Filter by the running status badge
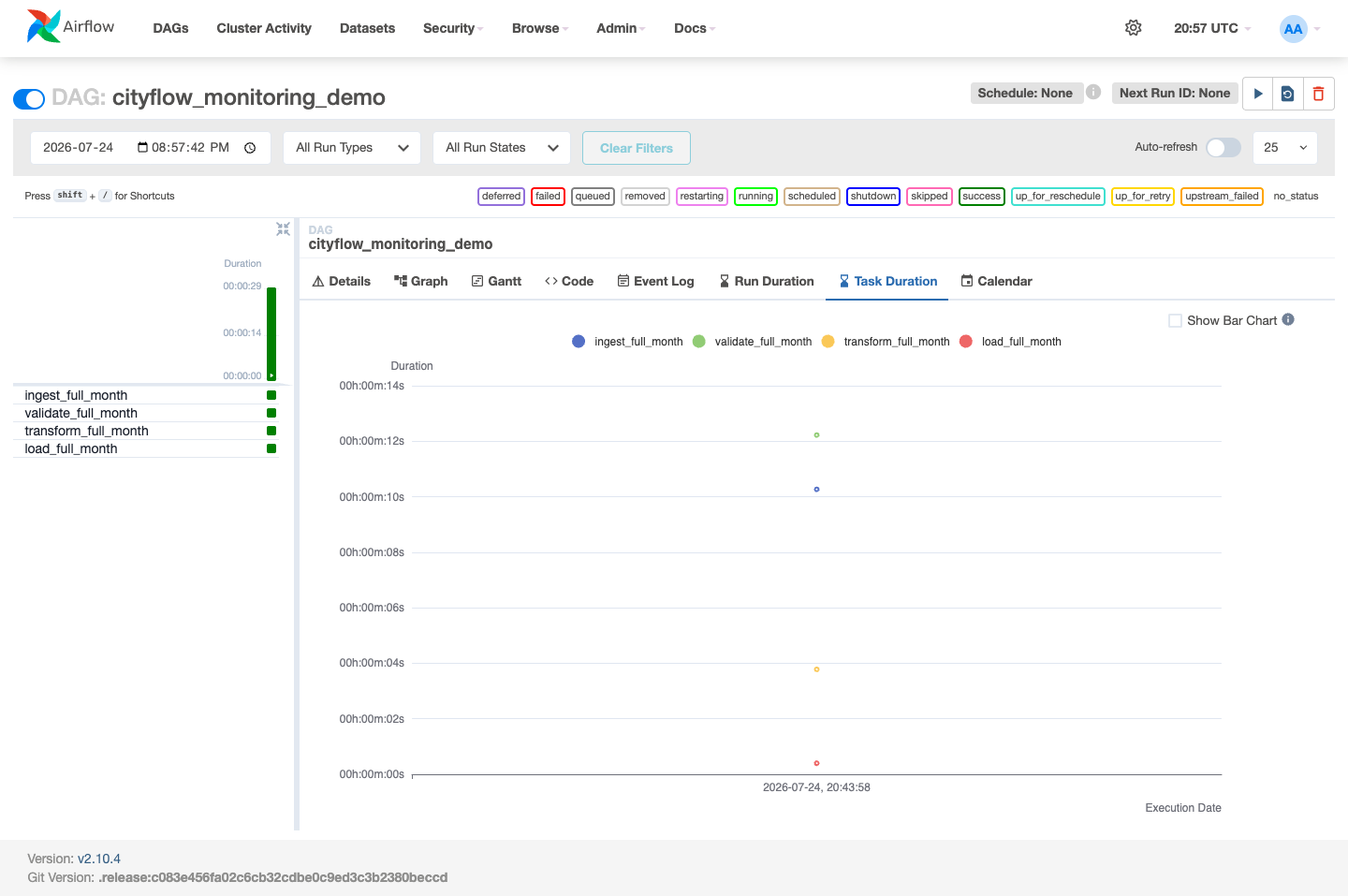 tap(755, 196)
